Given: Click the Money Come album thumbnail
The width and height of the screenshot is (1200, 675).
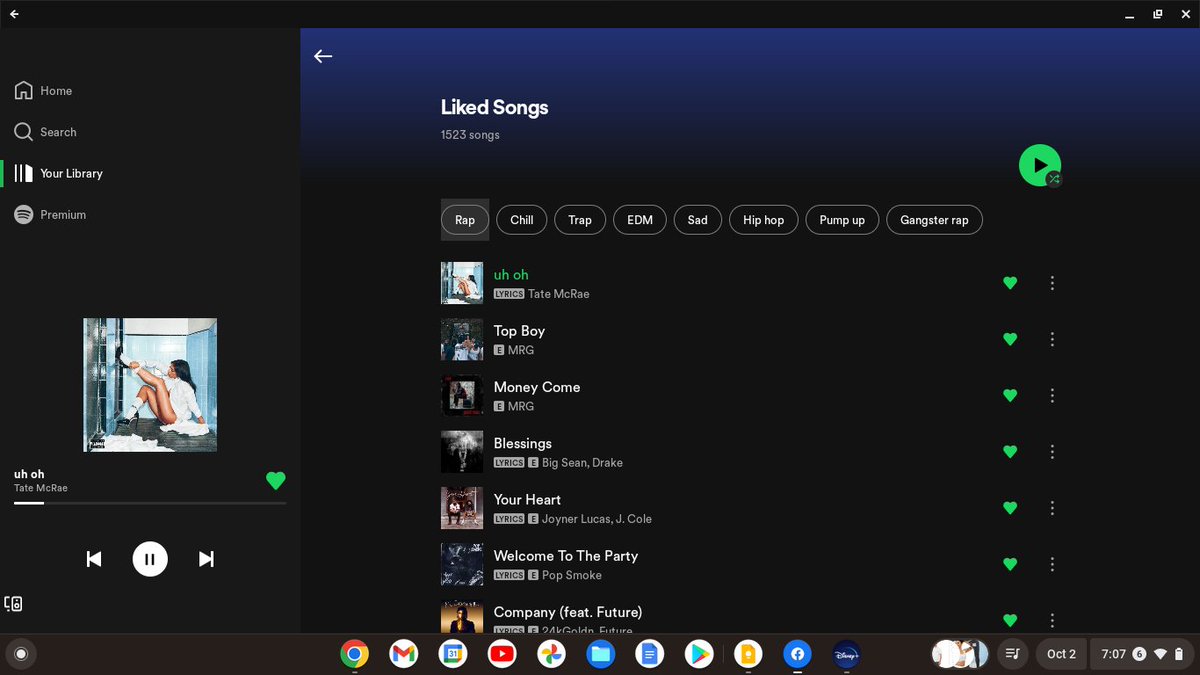Looking at the screenshot, I should coord(462,395).
